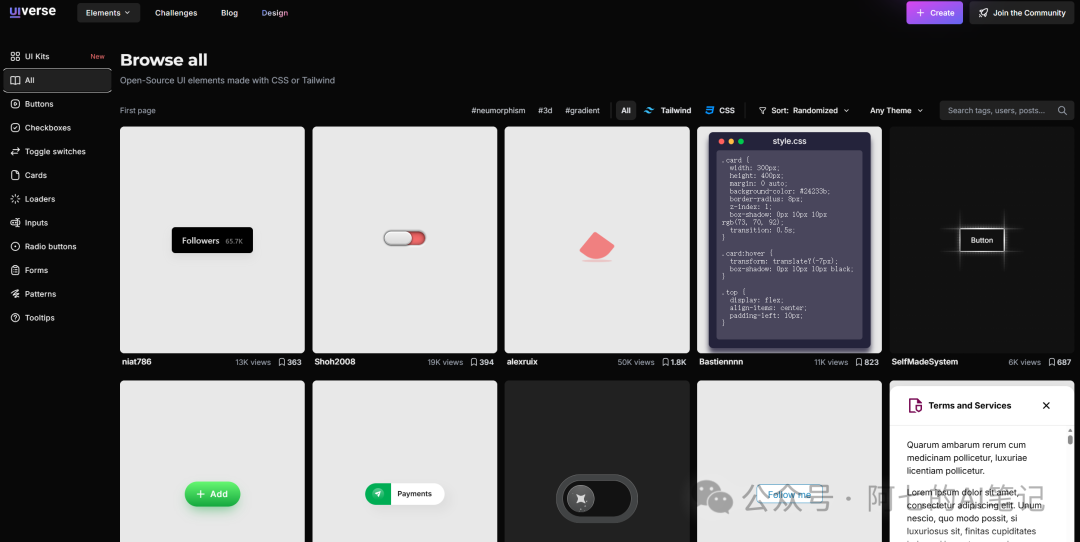Image resolution: width=1080 pixels, height=542 pixels.
Task: Open Forms category in sidebar
Action: (57, 270)
